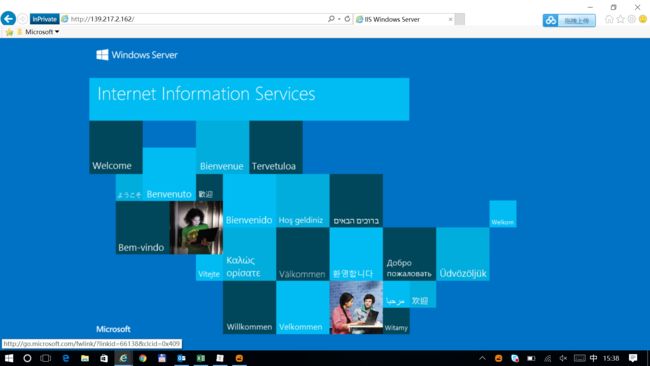Click the muted volume tray icon
650x366 pixels.
coord(563,358)
